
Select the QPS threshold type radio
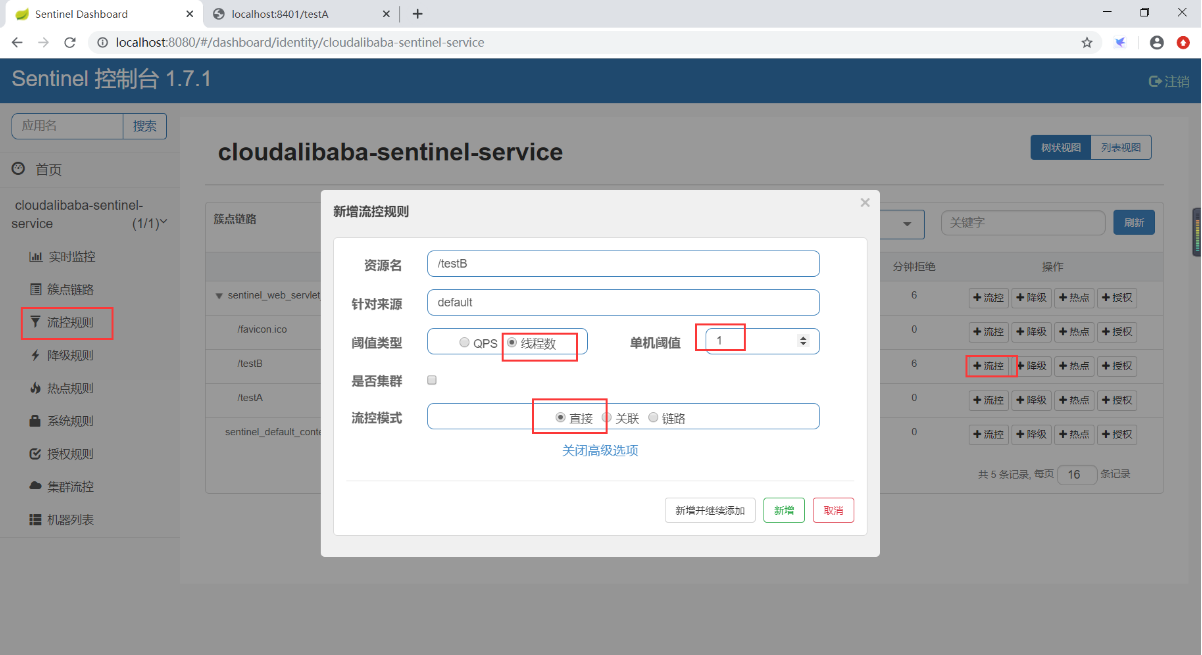[464, 342]
